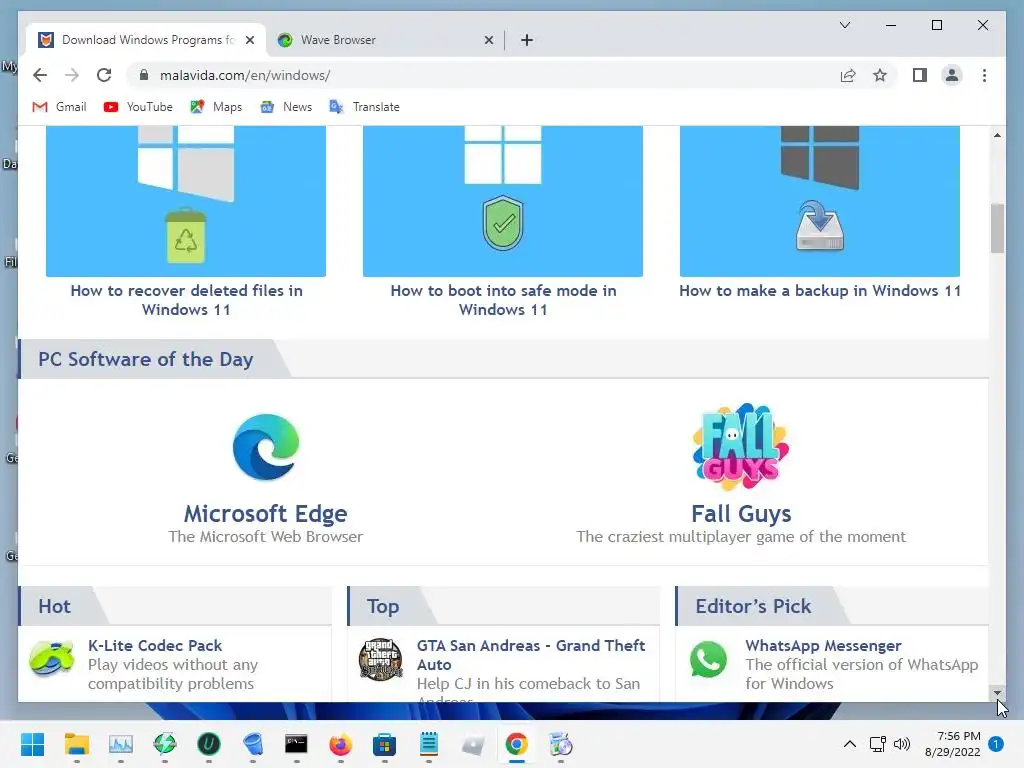The image size is (1024, 768).
Task: Open the Chrome three-dot menu
Action: (984, 75)
